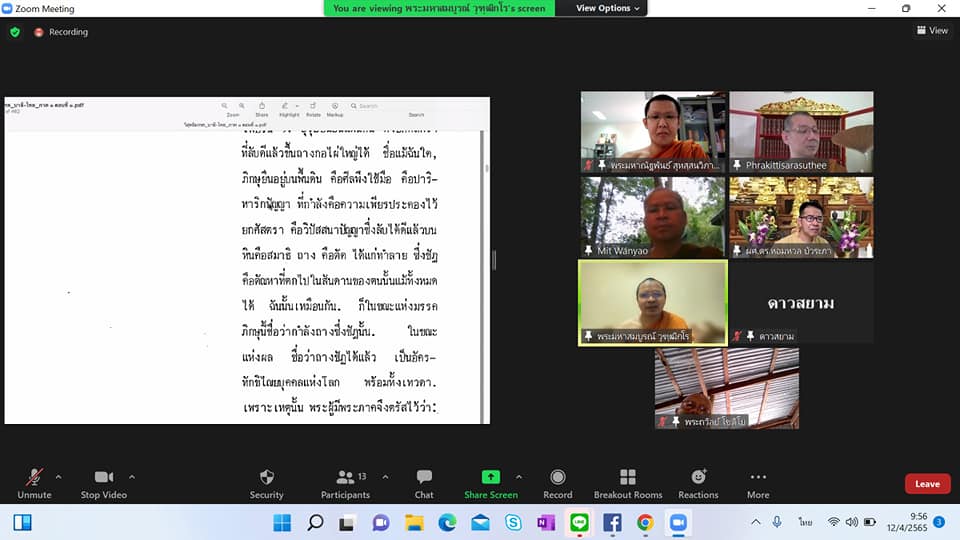The image size is (960, 540).
Task: Open Breakout Rooms
Action: click(x=628, y=484)
